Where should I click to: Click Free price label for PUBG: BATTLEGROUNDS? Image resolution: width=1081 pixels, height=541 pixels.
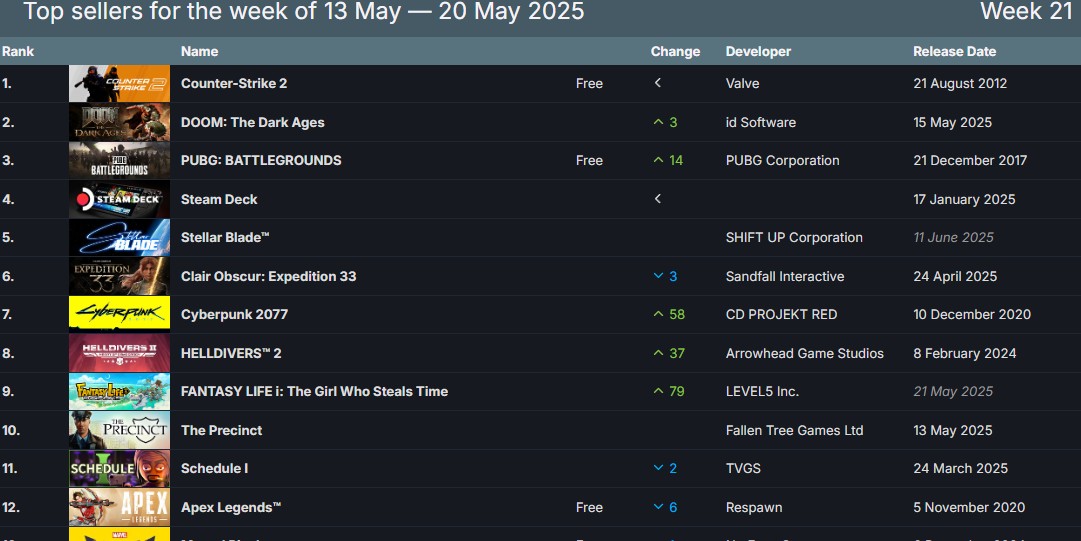pyautogui.click(x=589, y=161)
